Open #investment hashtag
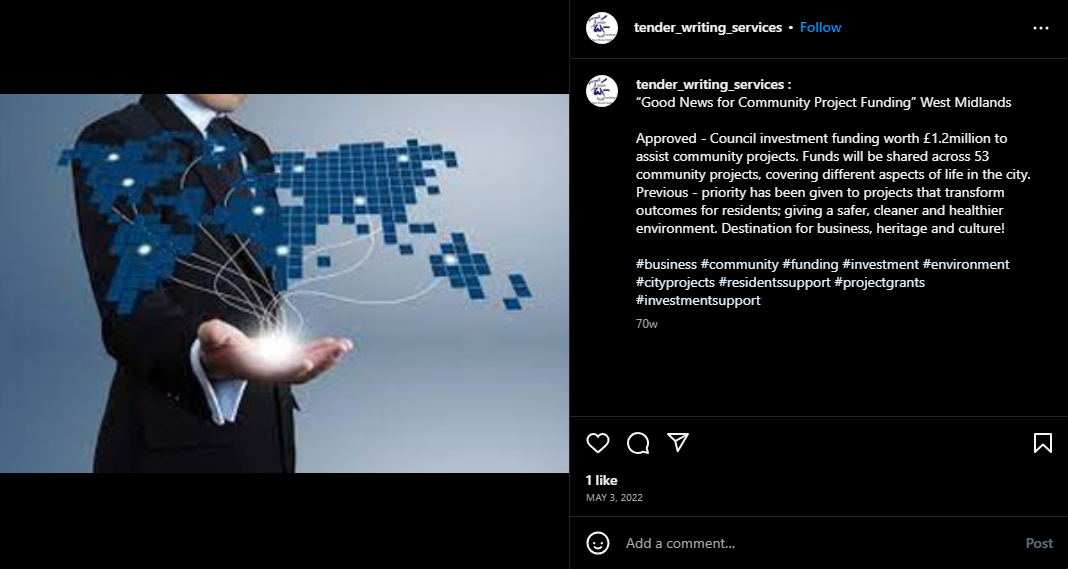 880,264
